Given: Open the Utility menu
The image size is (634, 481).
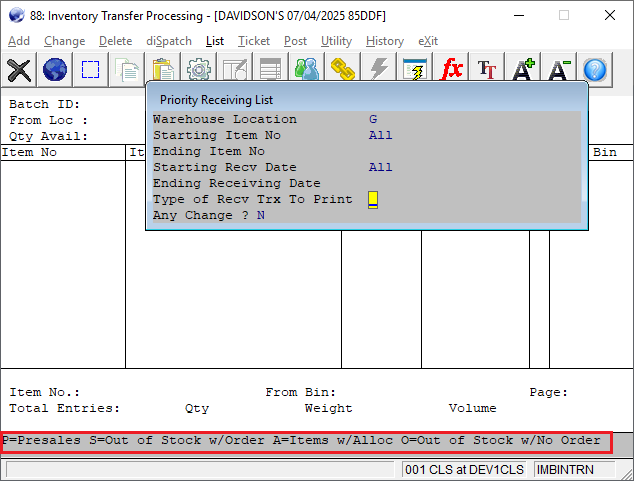Looking at the screenshot, I should click(336, 41).
